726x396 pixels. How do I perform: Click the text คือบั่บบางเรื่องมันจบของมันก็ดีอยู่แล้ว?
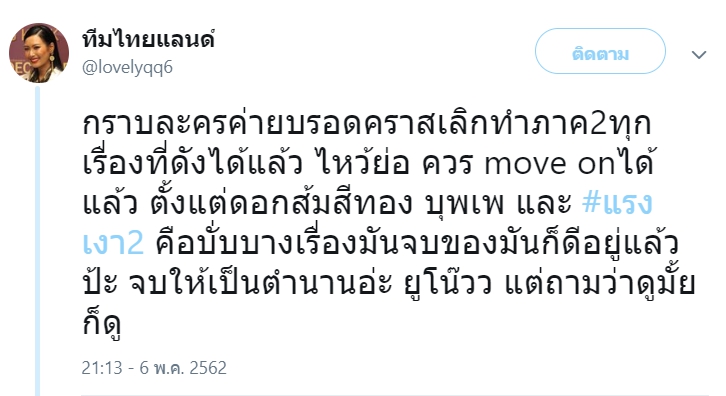coord(417,242)
